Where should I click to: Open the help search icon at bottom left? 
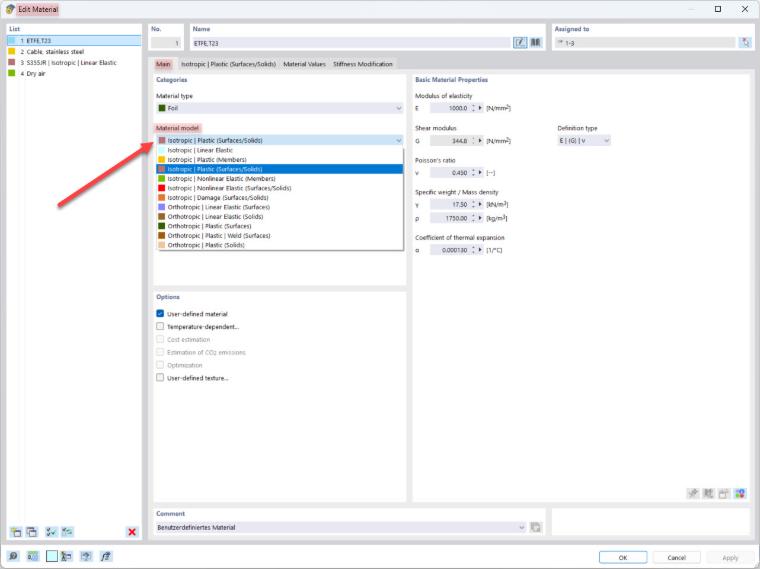point(13,556)
